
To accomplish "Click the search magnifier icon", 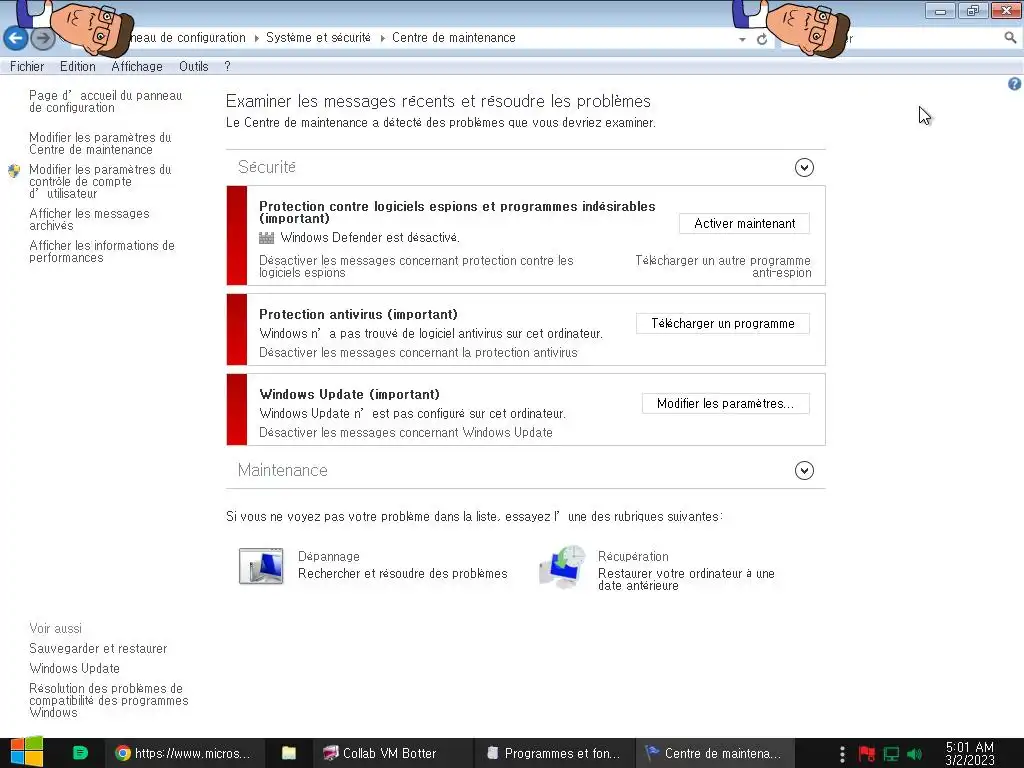I will point(1010,39).
